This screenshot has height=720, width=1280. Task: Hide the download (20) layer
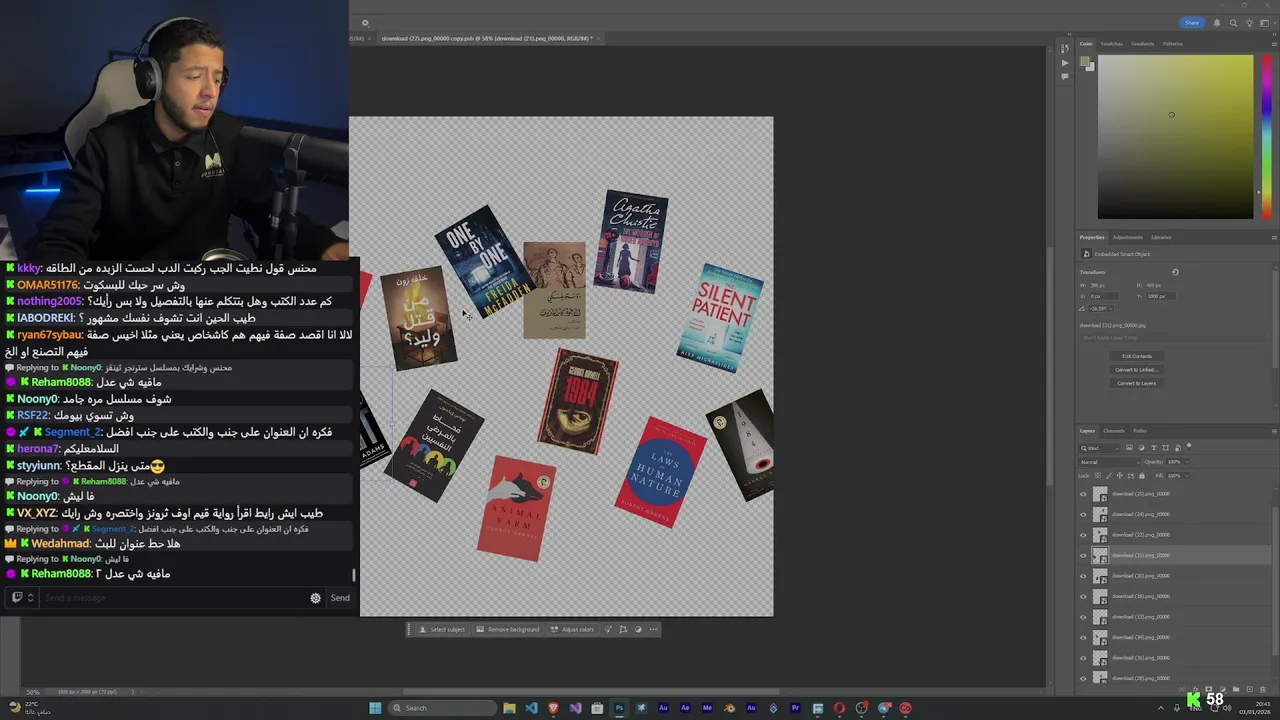[x=1083, y=576]
